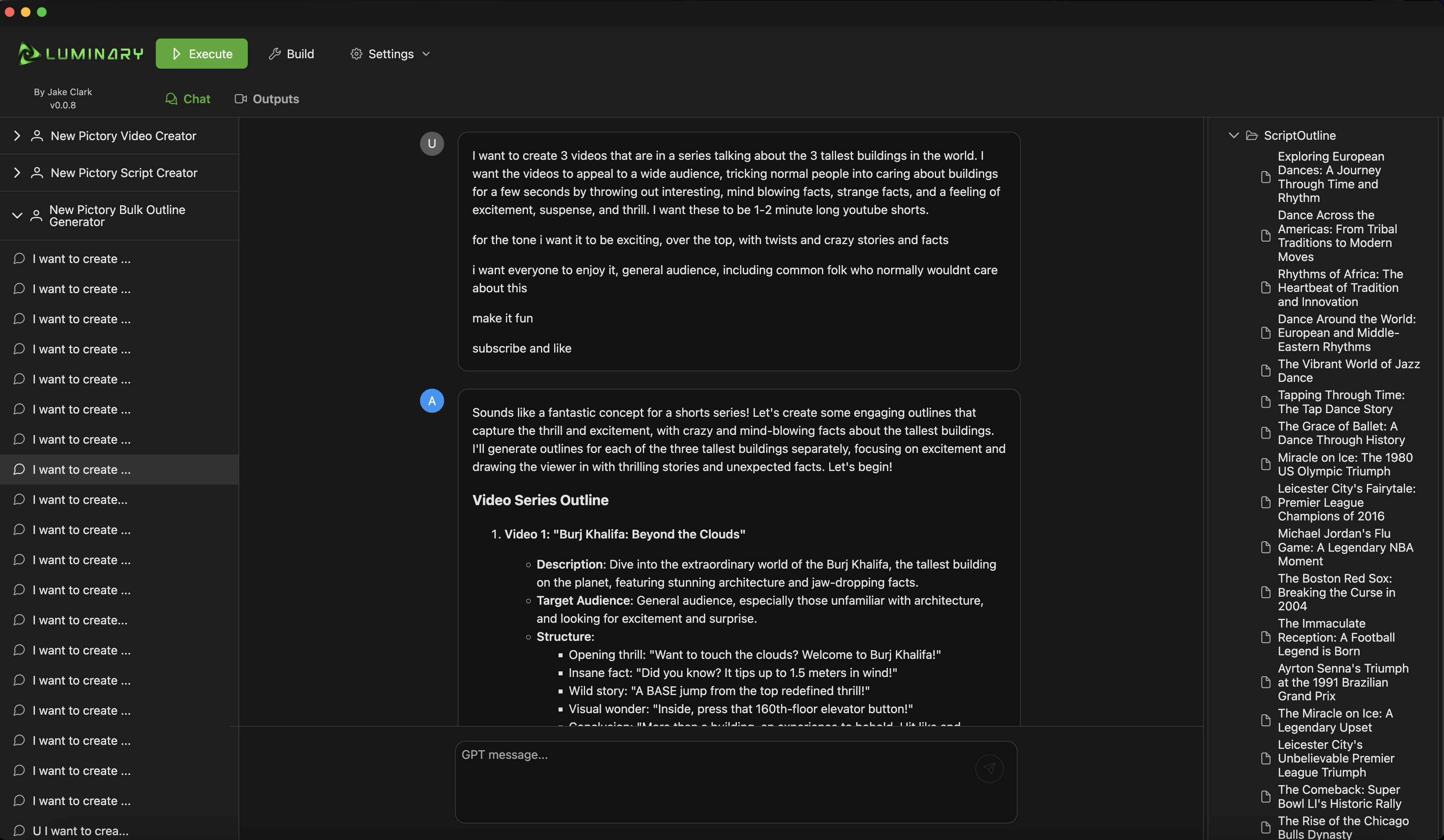Click the Luminary logo icon
1444x840 pixels.
pos(29,54)
